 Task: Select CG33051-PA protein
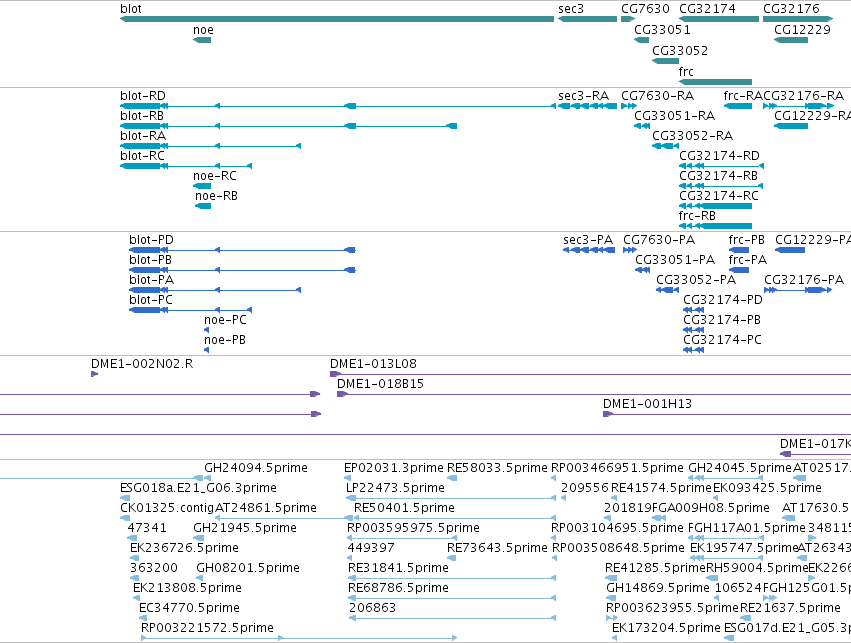[x=643, y=270]
